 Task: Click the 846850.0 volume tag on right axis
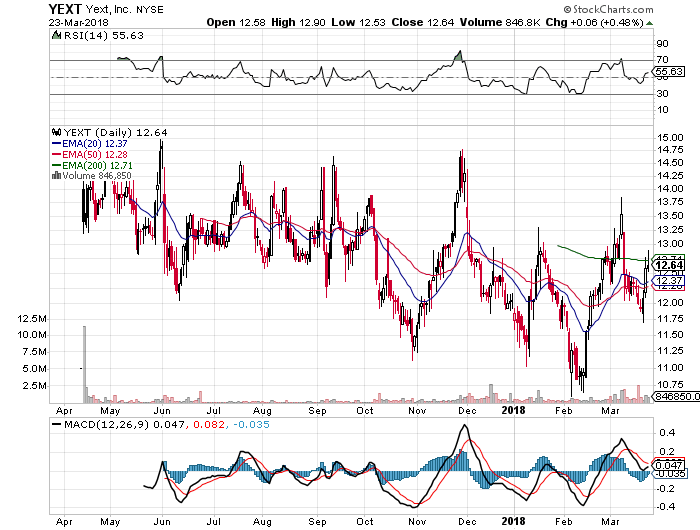(676, 396)
